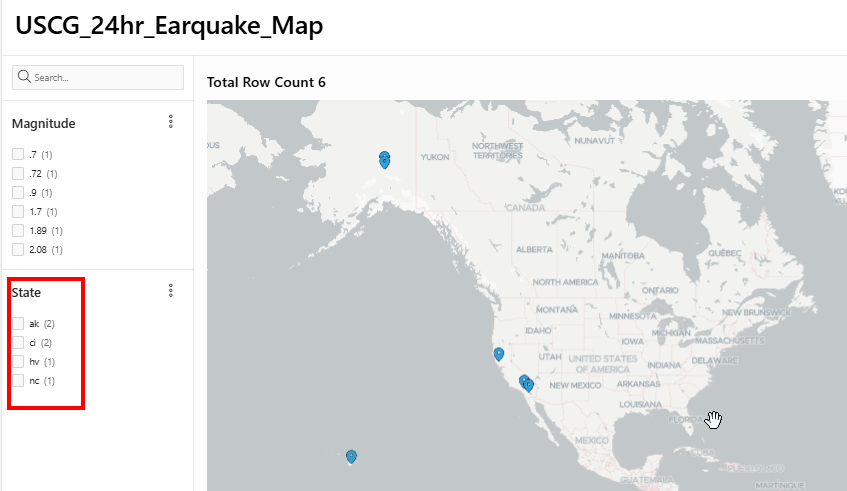Click the NUNAVUT label on the map
Screen dimensions: 847x491
click(x=594, y=140)
